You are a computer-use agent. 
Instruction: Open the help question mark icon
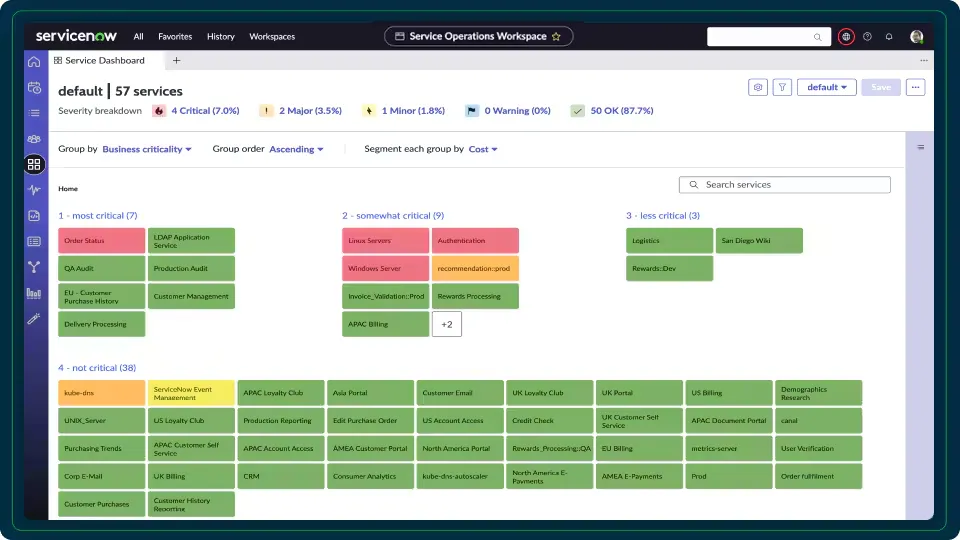pyautogui.click(x=868, y=37)
